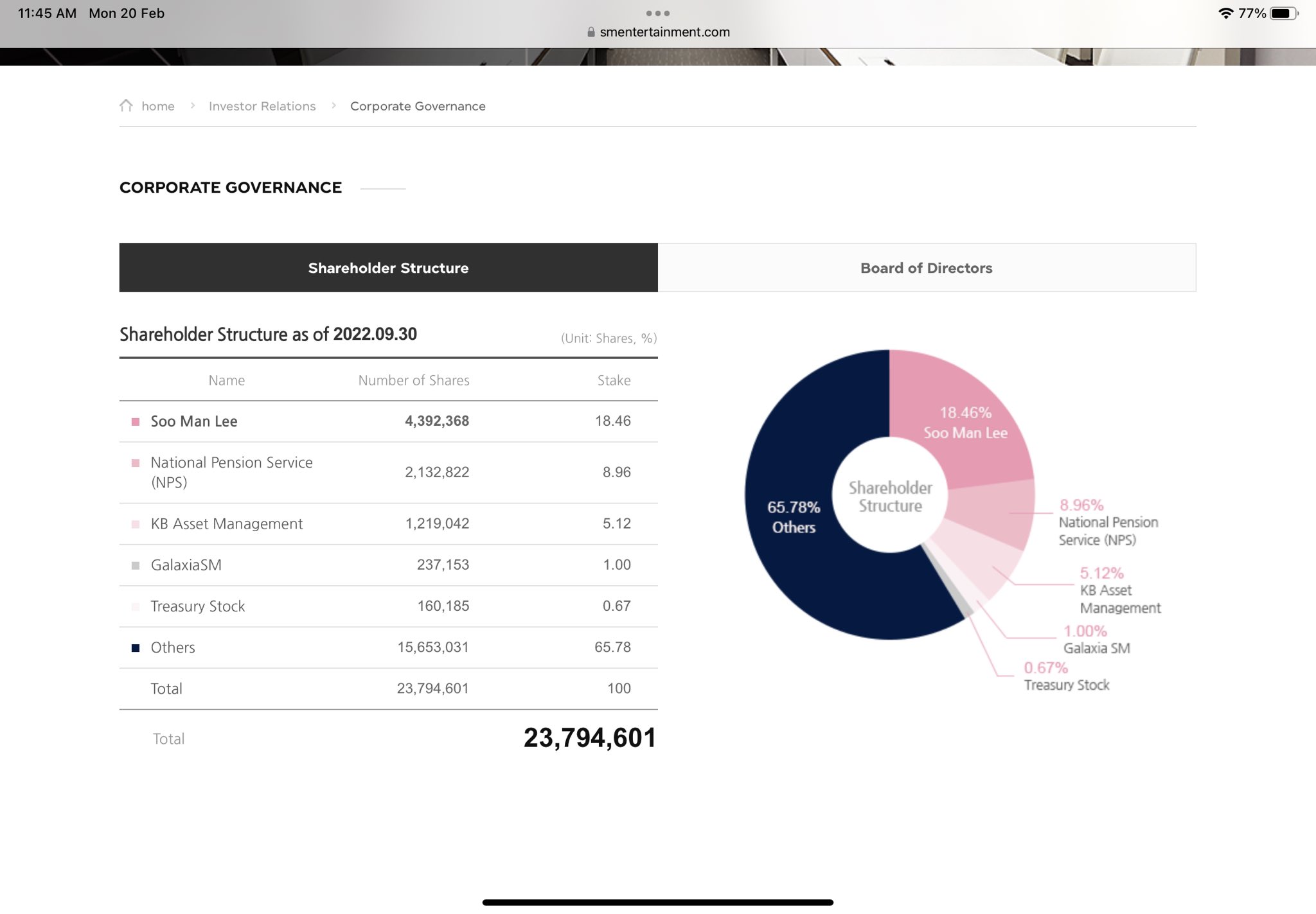Open Investor Relations breadcrumb link
Image resolution: width=1316 pixels, height=914 pixels.
point(262,106)
